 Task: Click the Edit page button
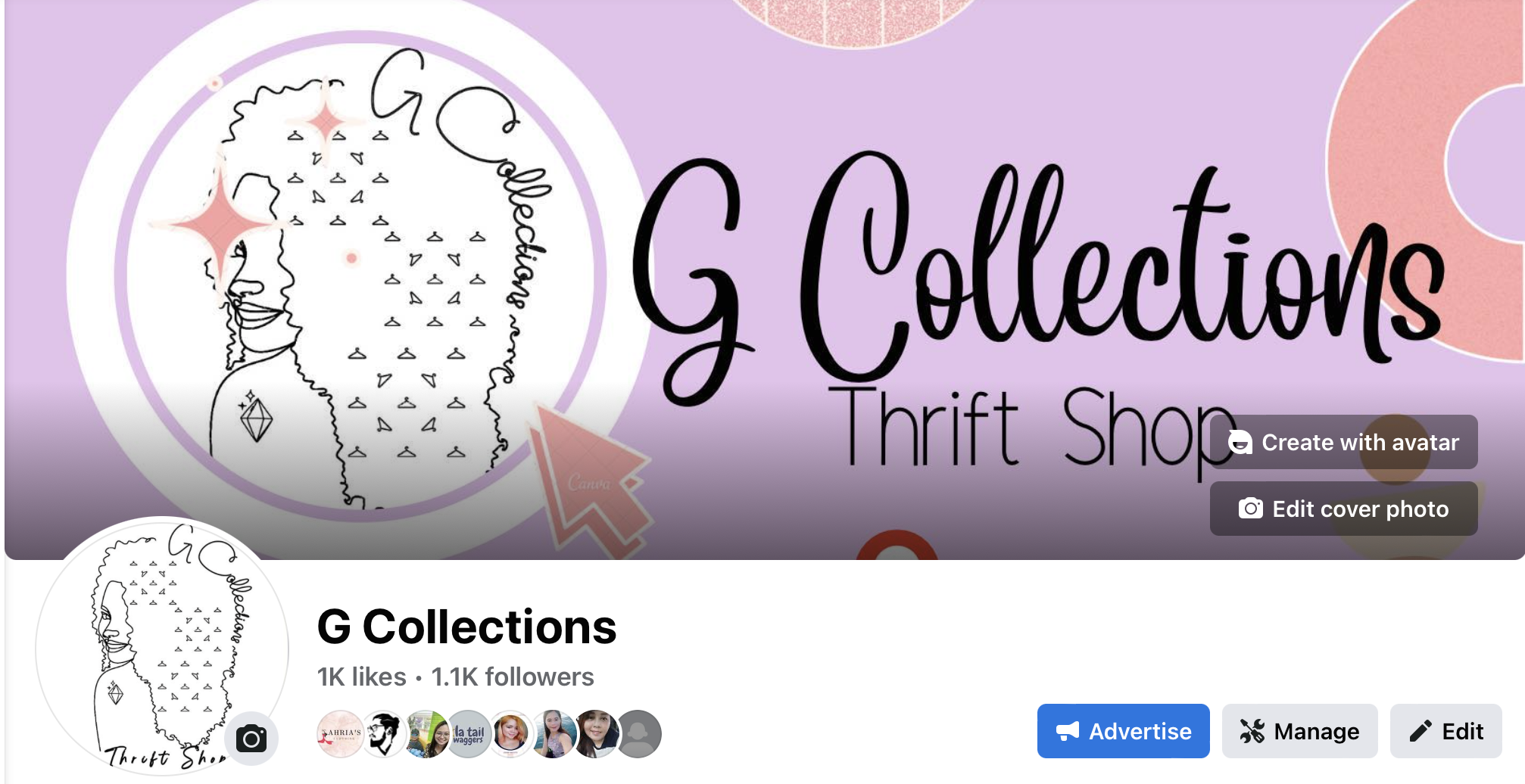tap(1445, 731)
